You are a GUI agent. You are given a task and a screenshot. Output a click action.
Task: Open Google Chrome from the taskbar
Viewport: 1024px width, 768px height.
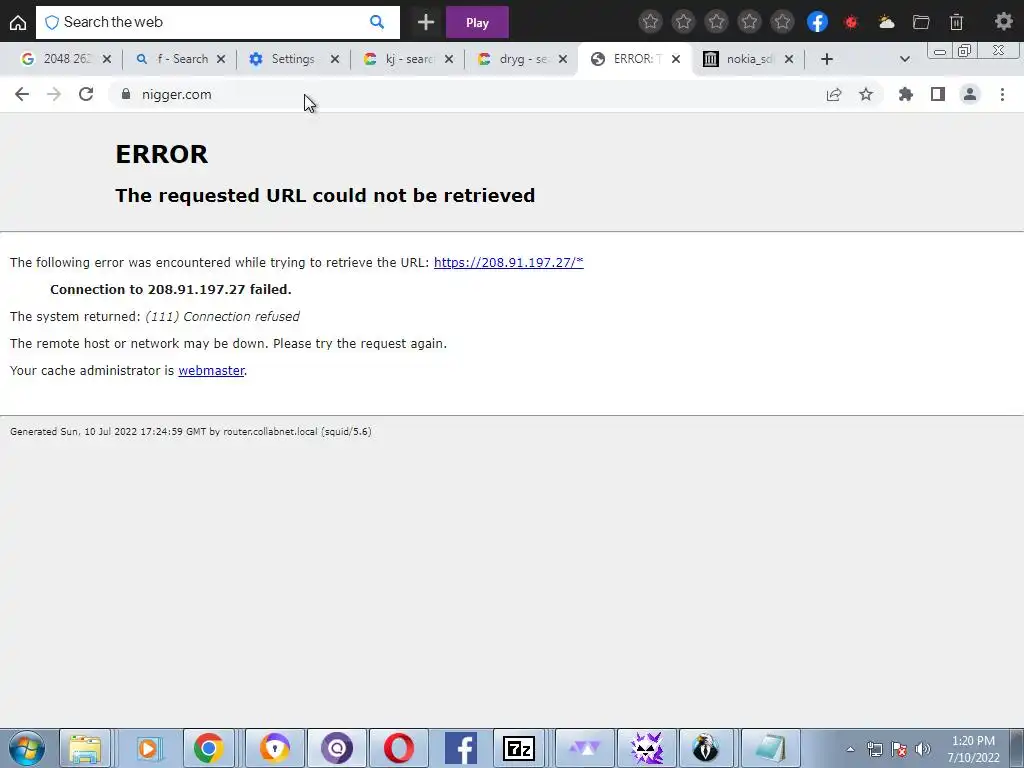208,748
